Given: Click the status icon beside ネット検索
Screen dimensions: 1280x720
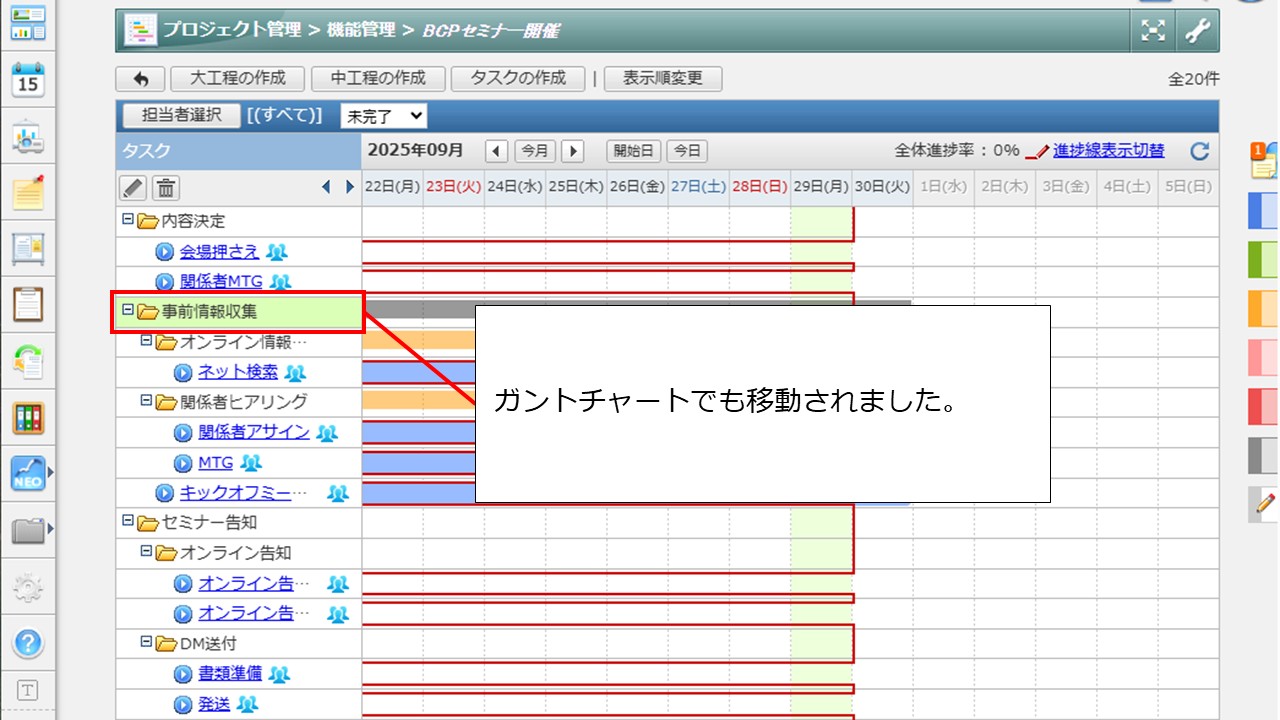Looking at the screenshot, I should [x=183, y=373].
